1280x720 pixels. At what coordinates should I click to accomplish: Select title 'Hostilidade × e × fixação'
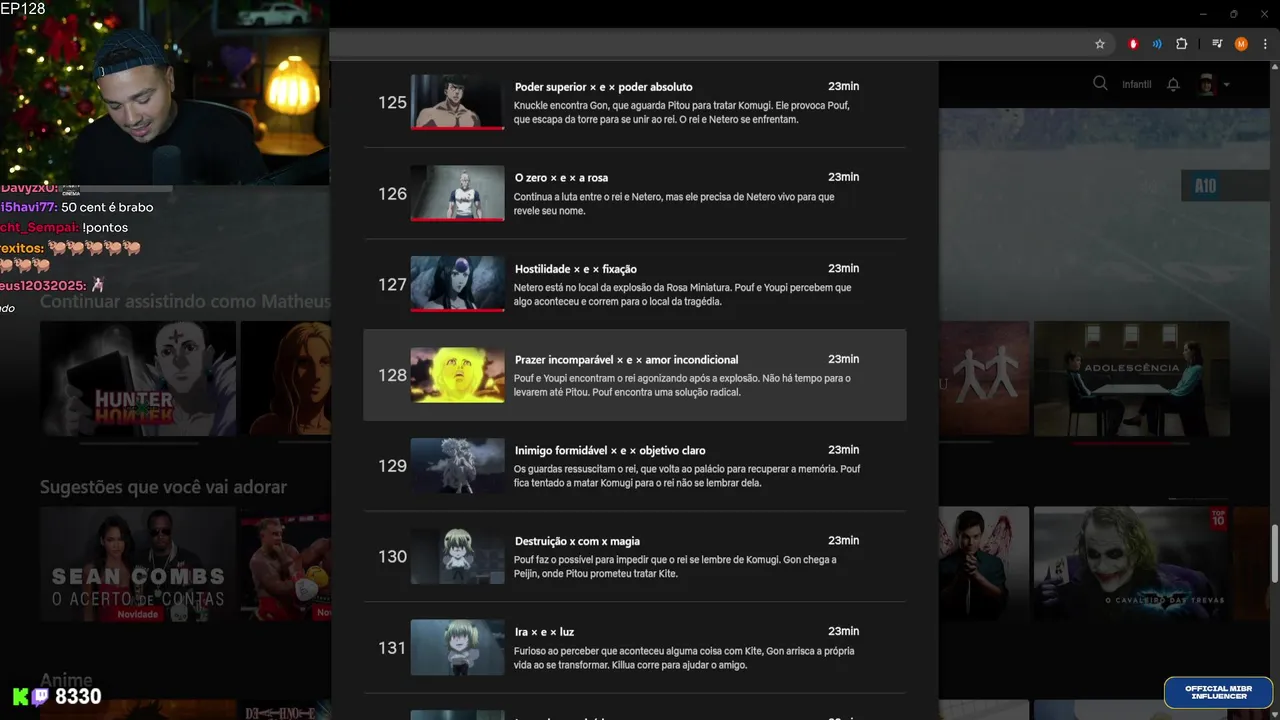[575, 269]
